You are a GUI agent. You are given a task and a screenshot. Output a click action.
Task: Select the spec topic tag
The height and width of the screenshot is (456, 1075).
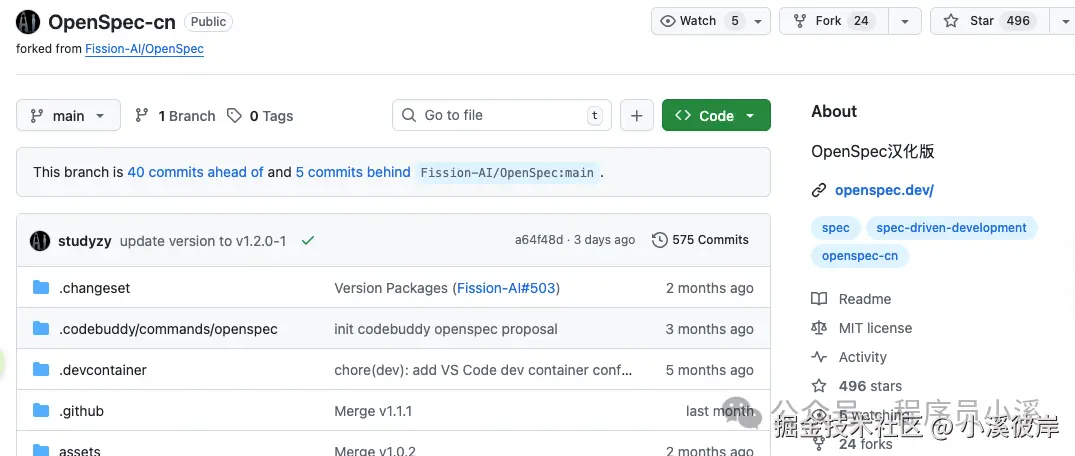(835, 228)
